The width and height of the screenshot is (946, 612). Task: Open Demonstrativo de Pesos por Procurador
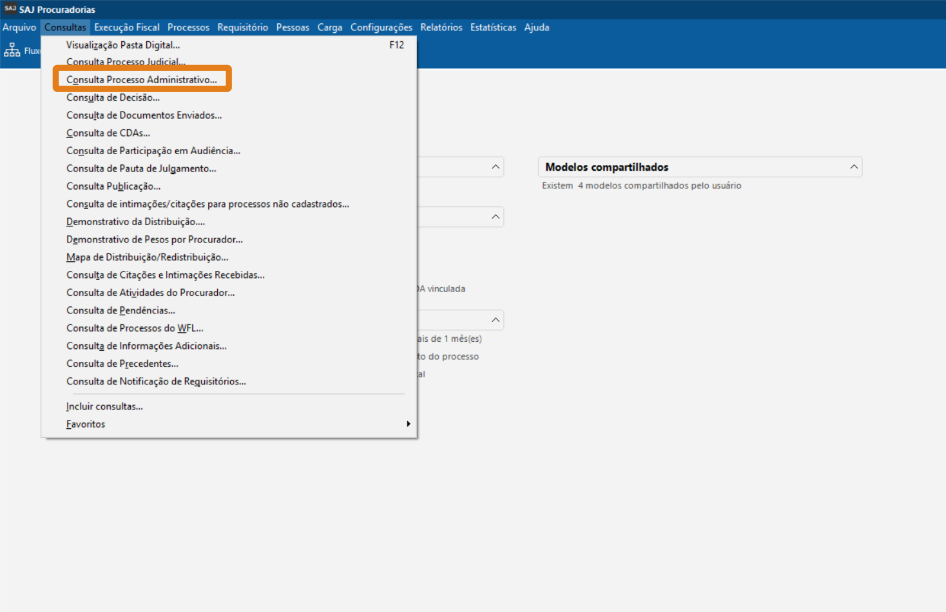click(154, 239)
